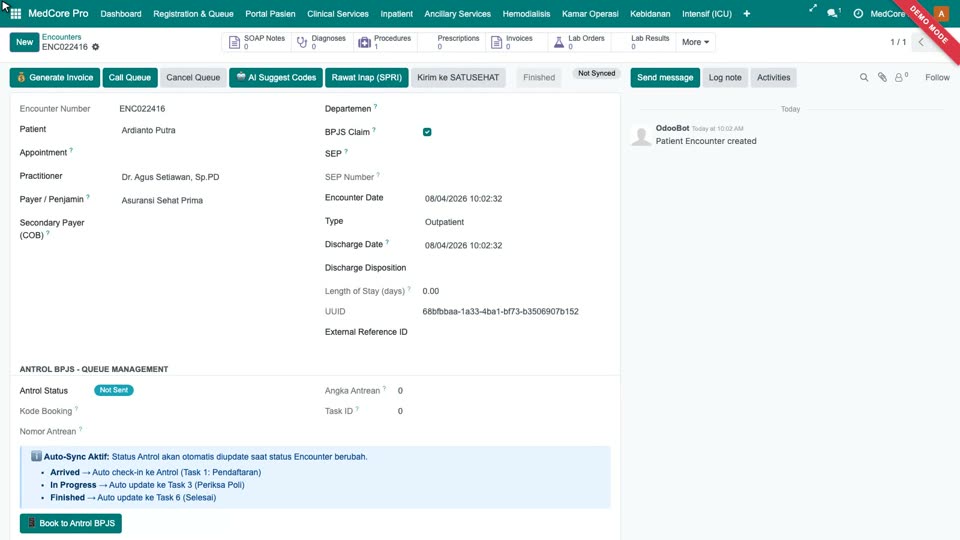Click the Appointment field help mark
Image resolution: width=960 pixels, height=540 pixels.
(x=71, y=149)
